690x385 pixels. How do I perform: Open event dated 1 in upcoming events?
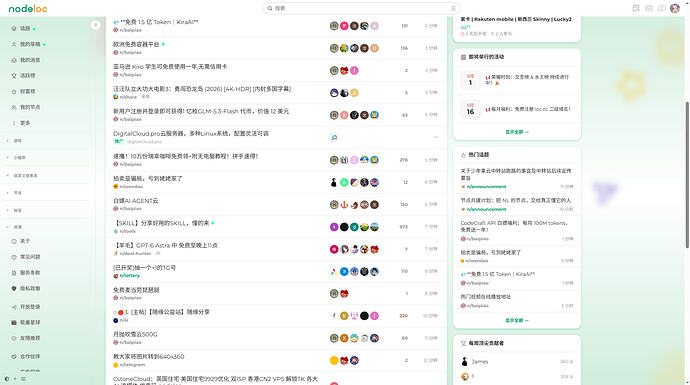[517, 80]
